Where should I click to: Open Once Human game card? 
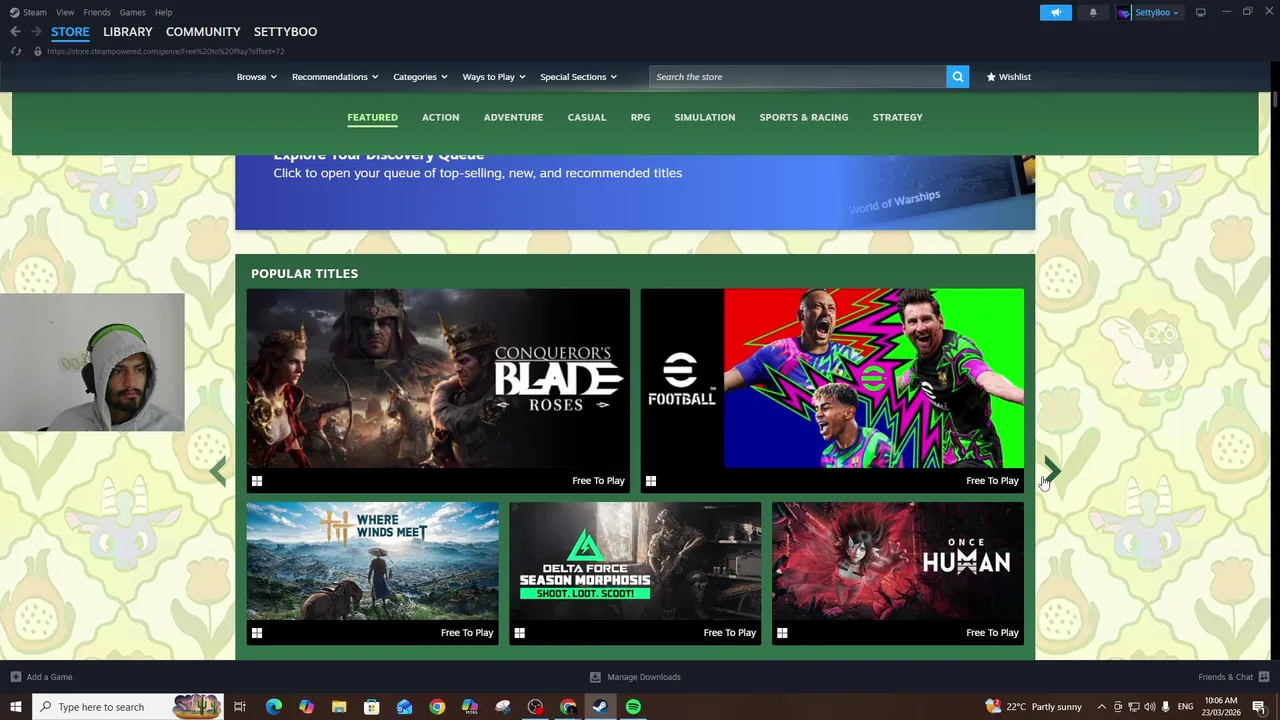click(898, 573)
